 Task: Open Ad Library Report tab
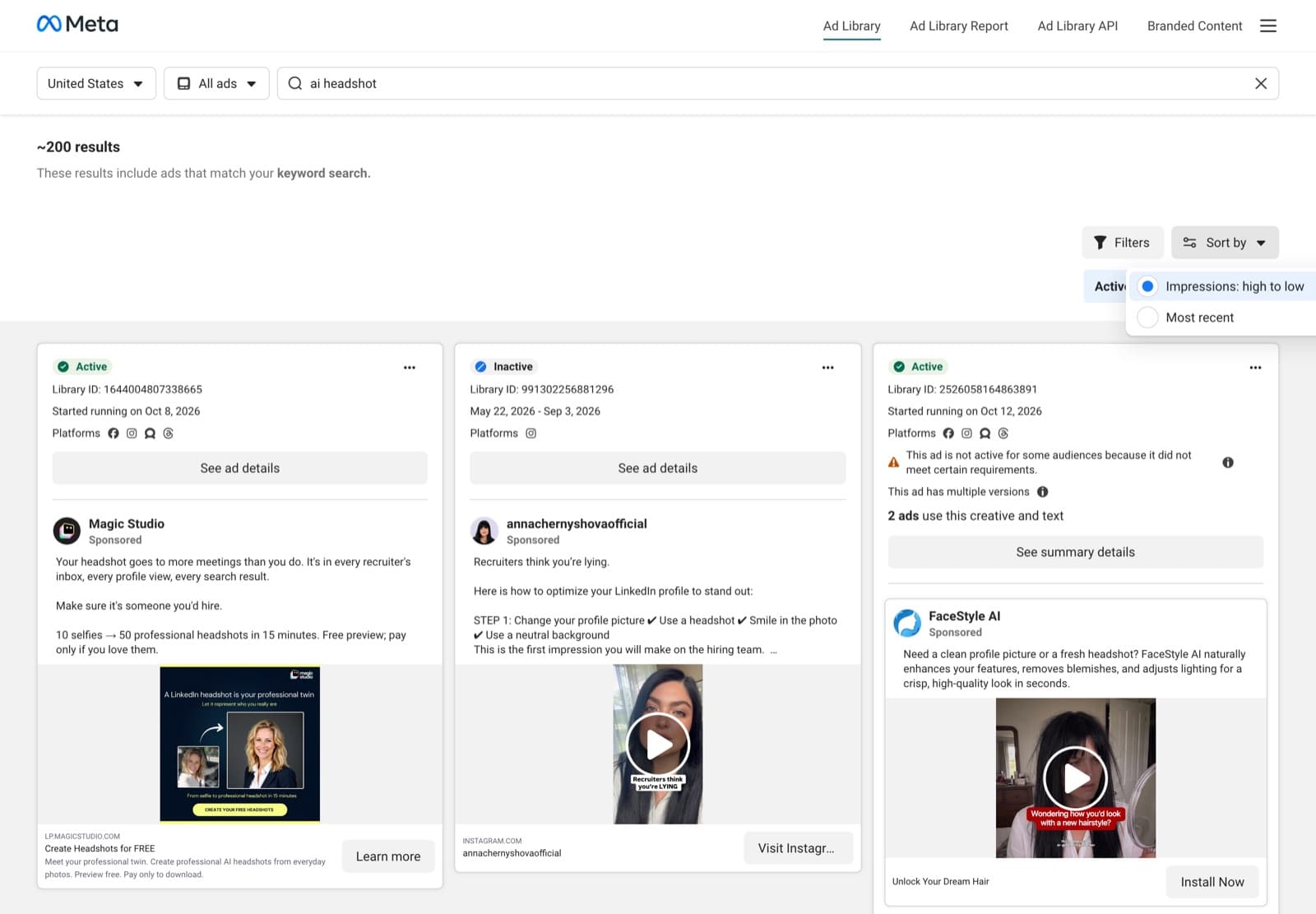pos(959,26)
